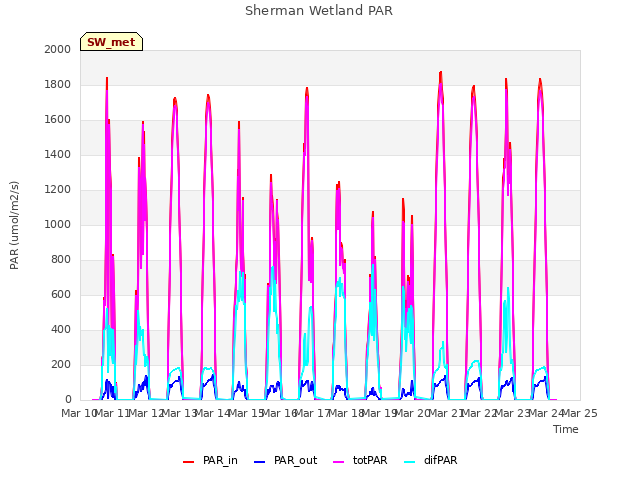Image resolution: width=640 pixels, height=480 pixels.
Task: Toggle the PAR_out legend entry
Action: point(285,460)
